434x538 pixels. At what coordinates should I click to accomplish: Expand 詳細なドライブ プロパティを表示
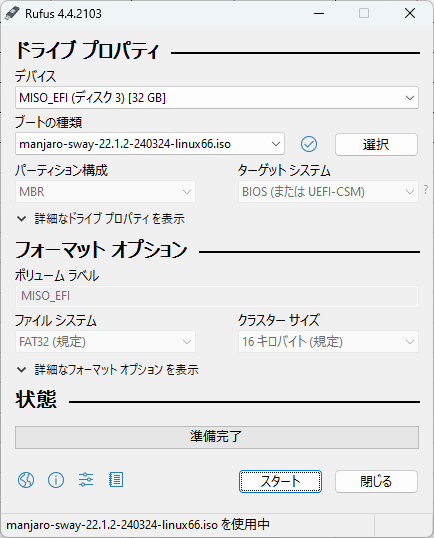101,219
